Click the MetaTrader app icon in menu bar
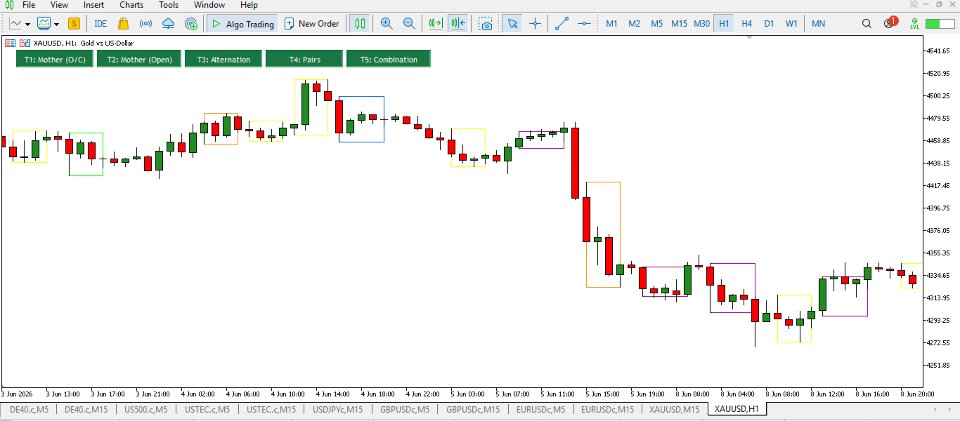Screen dimensions: 960x421 point(9,5)
